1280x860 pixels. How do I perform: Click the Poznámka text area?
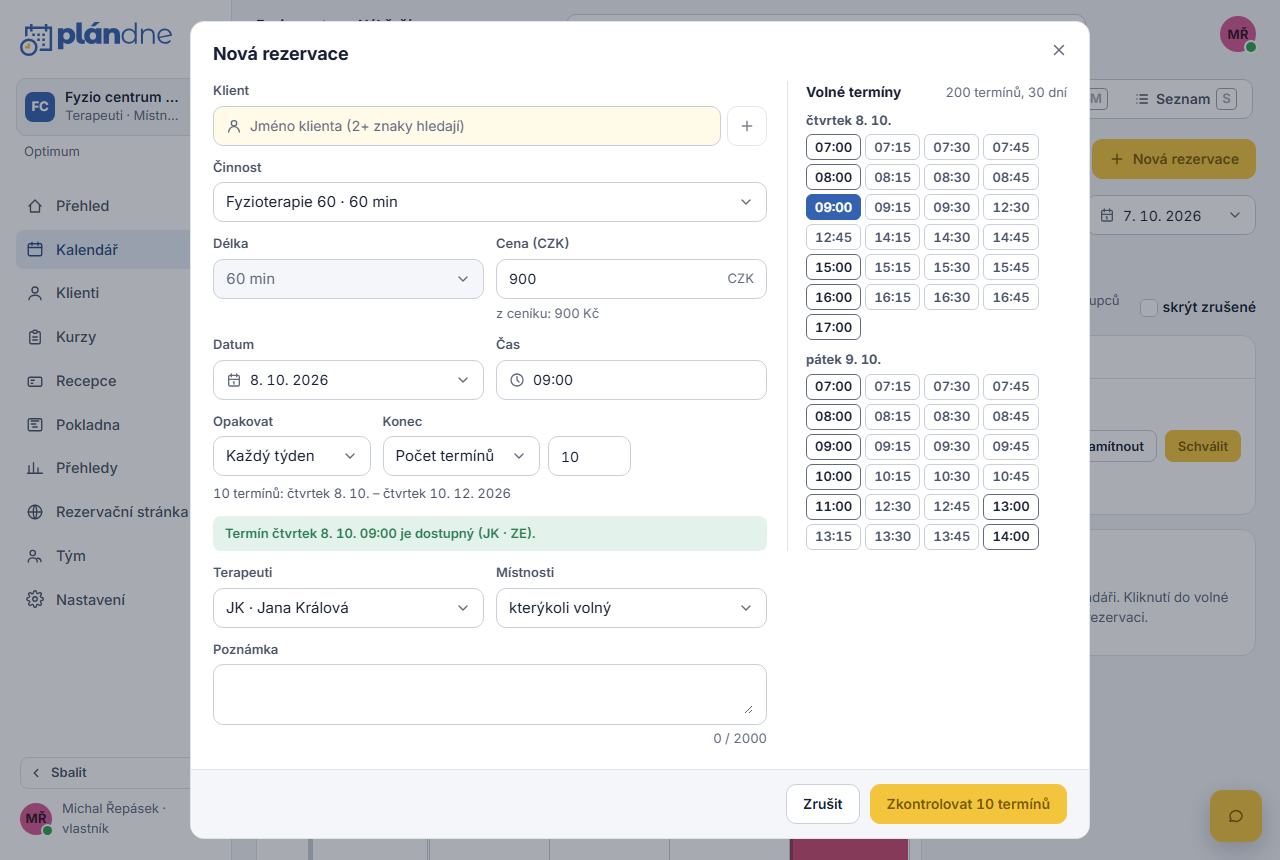point(490,694)
